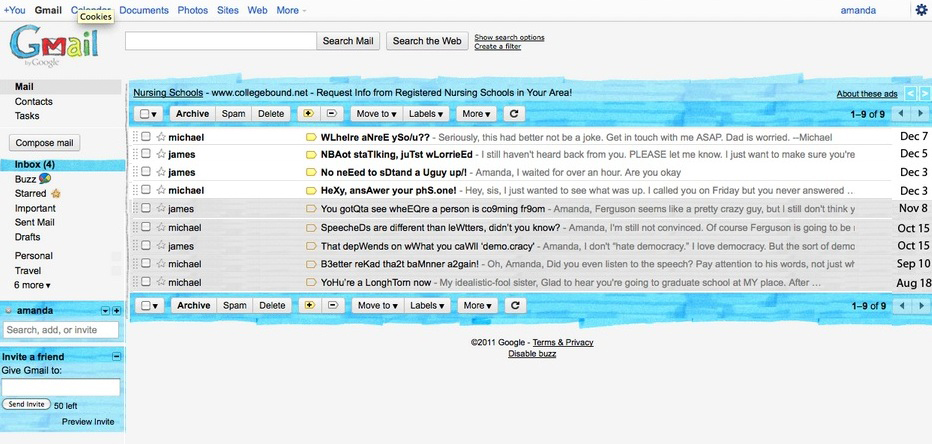Open the Inbox (4) folder
This screenshot has width=932, height=444.
35,164
